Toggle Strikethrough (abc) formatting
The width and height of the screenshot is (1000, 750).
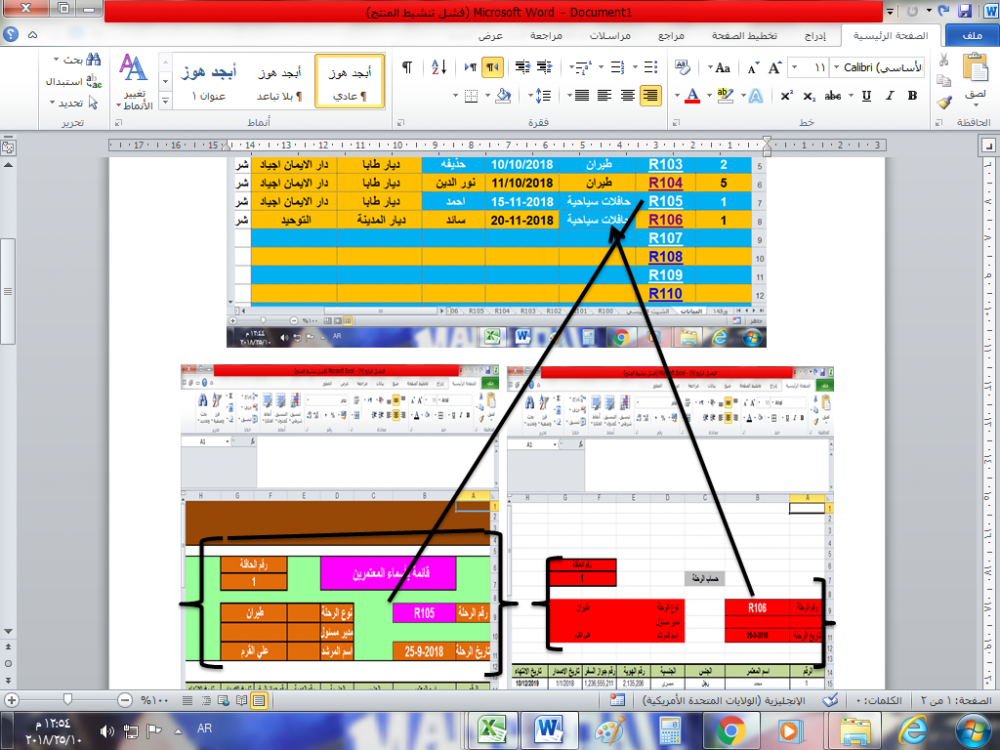coord(832,96)
